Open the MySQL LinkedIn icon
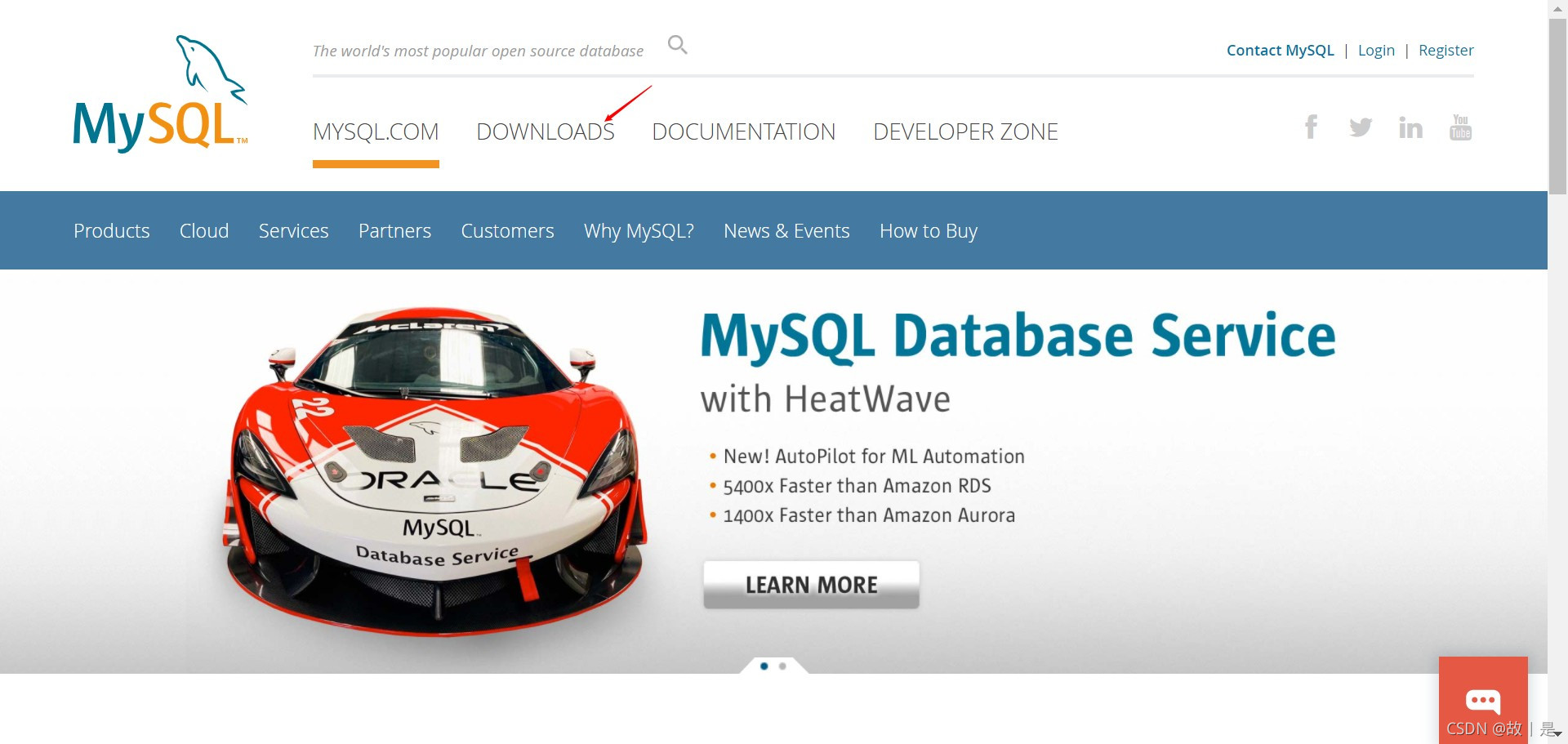1568x744 pixels. [x=1410, y=127]
